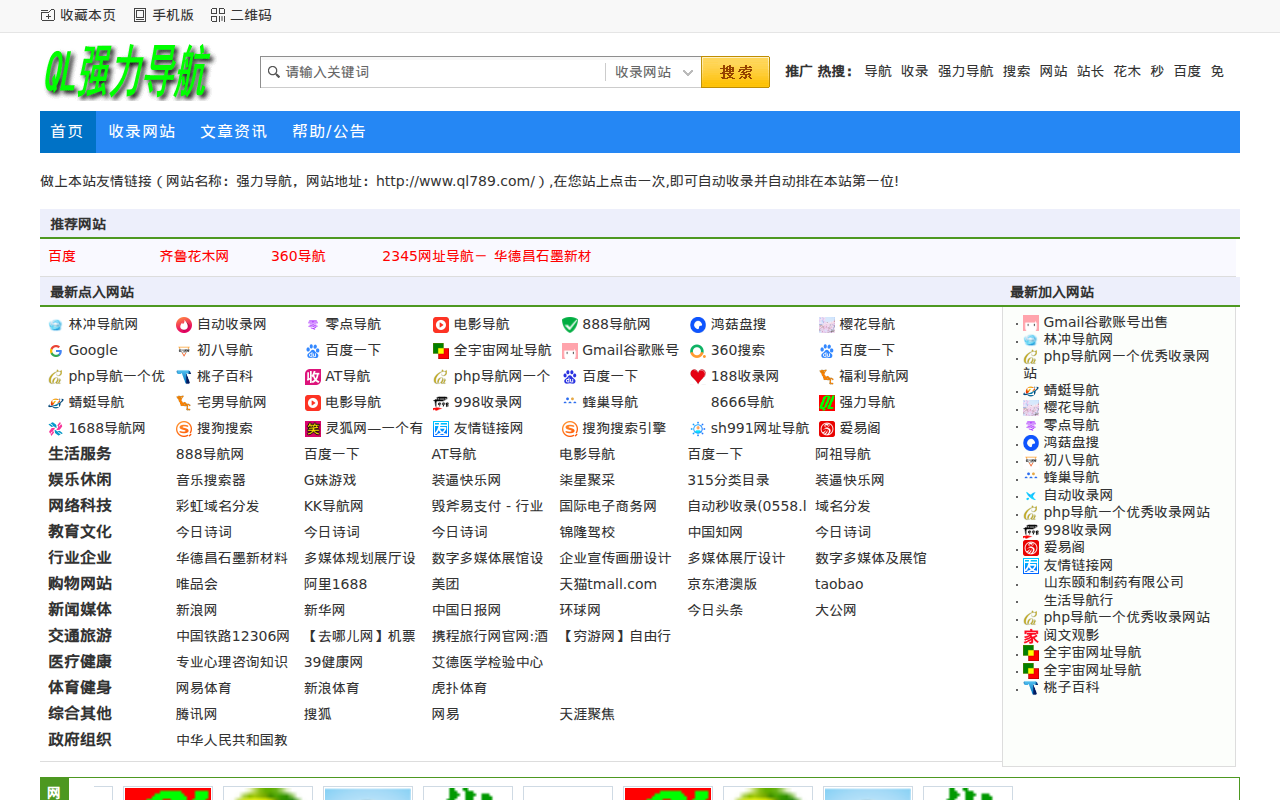Open the 帮助/公告 menu item
This screenshot has width=1280, height=800.
[328, 132]
